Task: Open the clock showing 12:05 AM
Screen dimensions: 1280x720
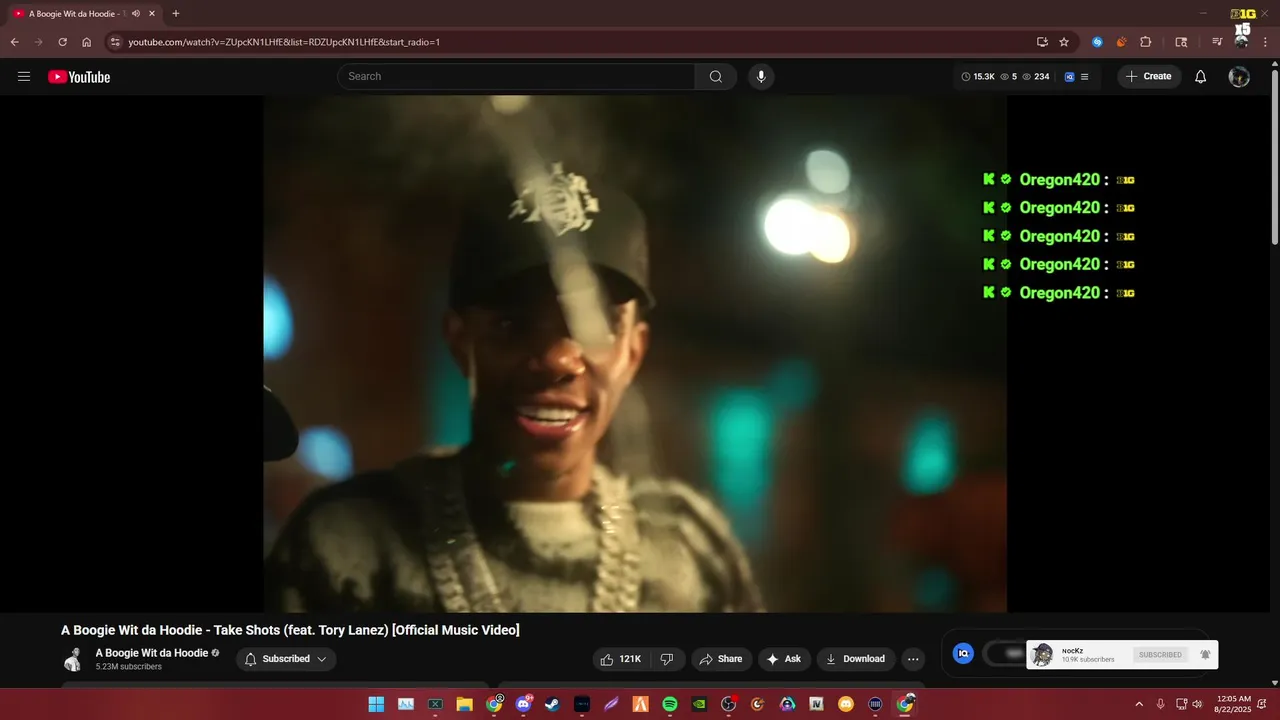Action: click(x=1234, y=704)
